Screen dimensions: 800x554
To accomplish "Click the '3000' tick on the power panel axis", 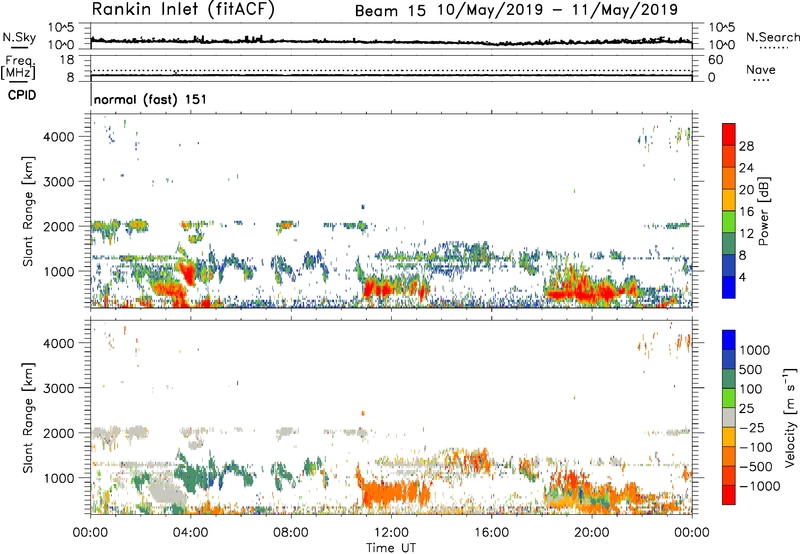I will coord(59,182).
